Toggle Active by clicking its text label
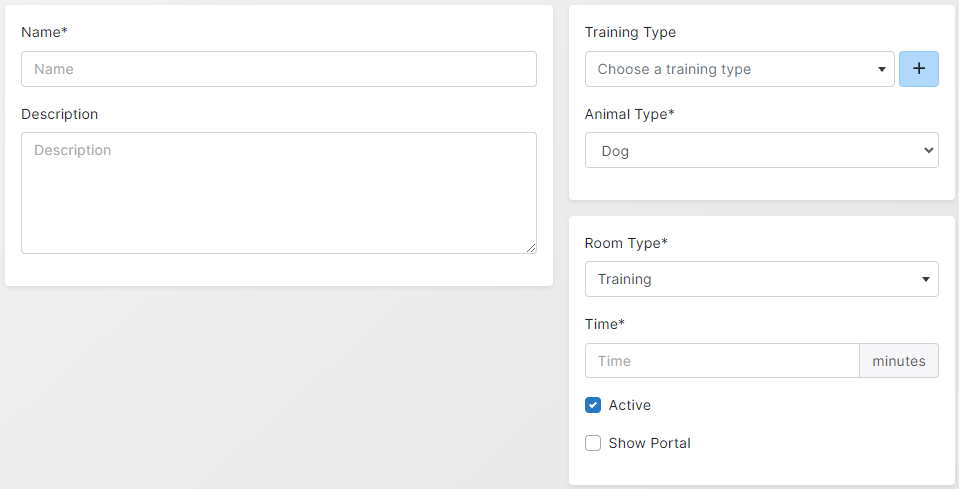This screenshot has width=959, height=489. (x=629, y=405)
